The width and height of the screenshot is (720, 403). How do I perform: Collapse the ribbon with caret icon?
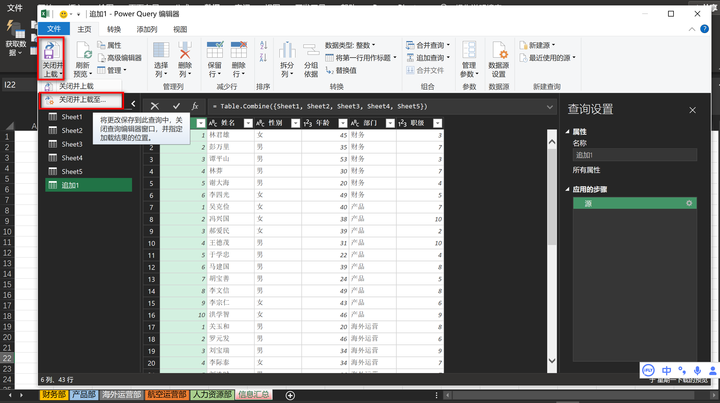pyautogui.click(x=692, y=29)
